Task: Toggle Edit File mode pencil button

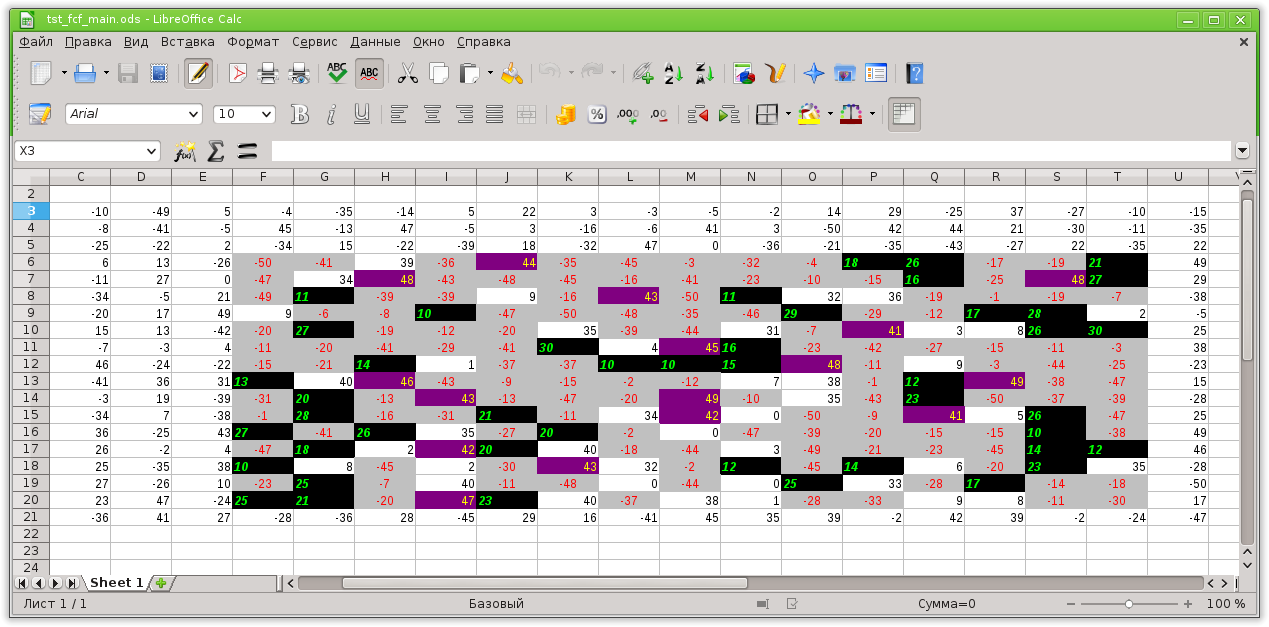Action: 198,73
